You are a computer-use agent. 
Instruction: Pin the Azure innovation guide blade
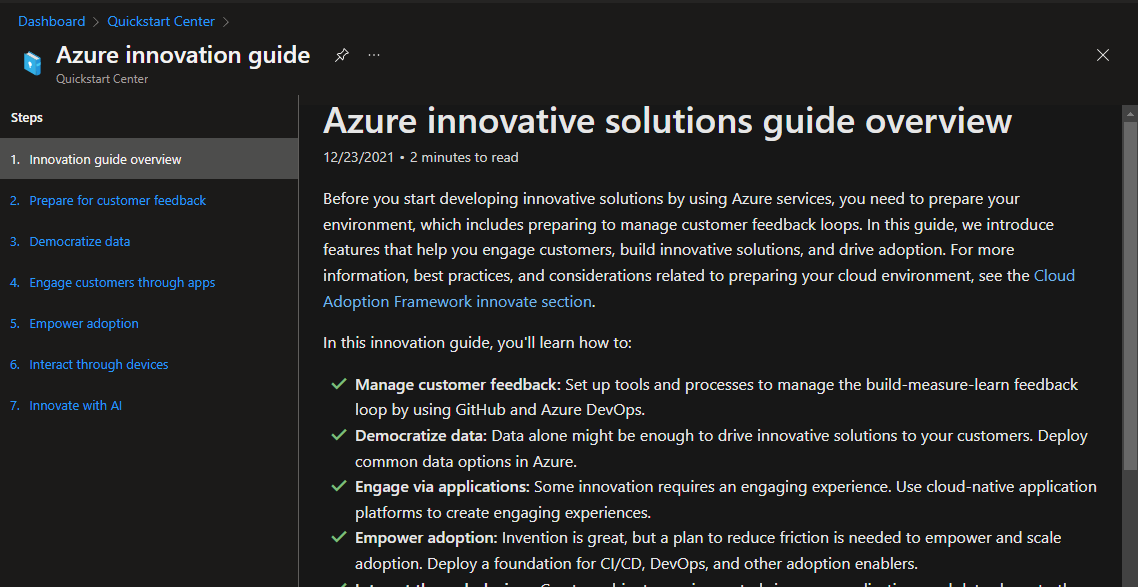[x=342, y=55]
